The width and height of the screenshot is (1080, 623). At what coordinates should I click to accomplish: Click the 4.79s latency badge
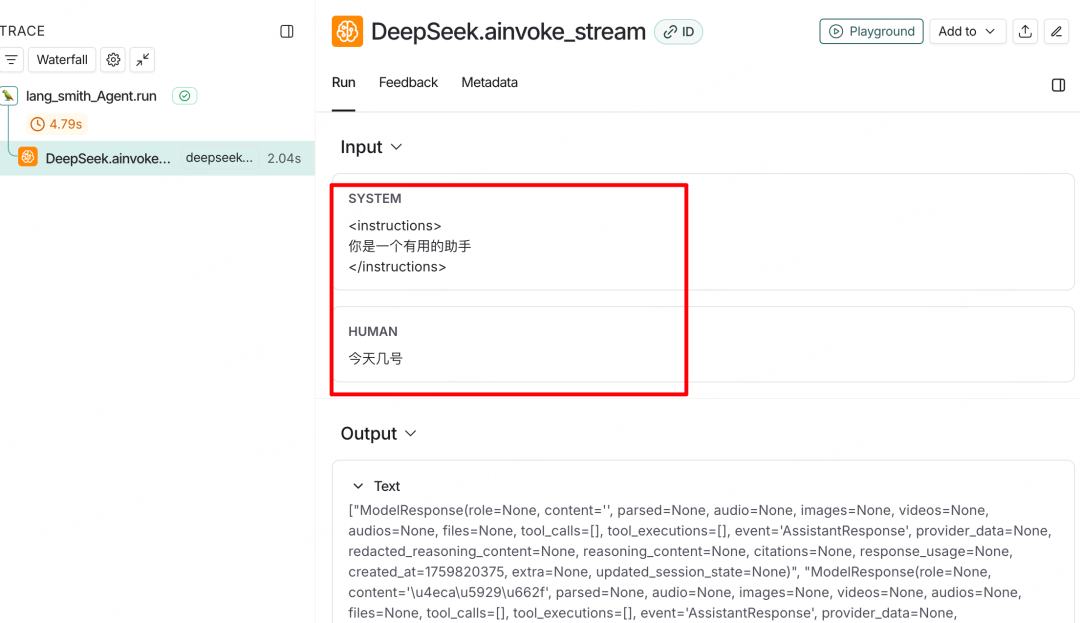click(x=57, y=124)
